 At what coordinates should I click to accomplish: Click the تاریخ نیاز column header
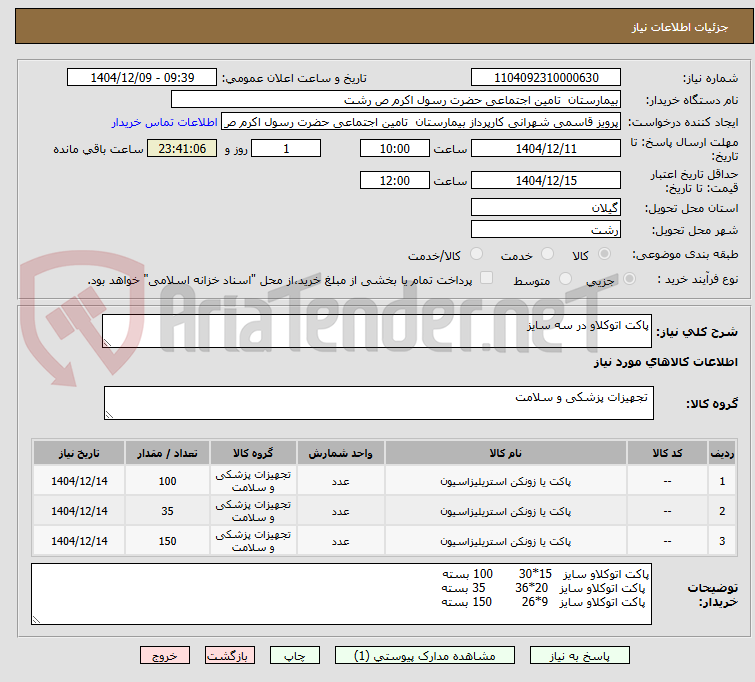(79, 453)
